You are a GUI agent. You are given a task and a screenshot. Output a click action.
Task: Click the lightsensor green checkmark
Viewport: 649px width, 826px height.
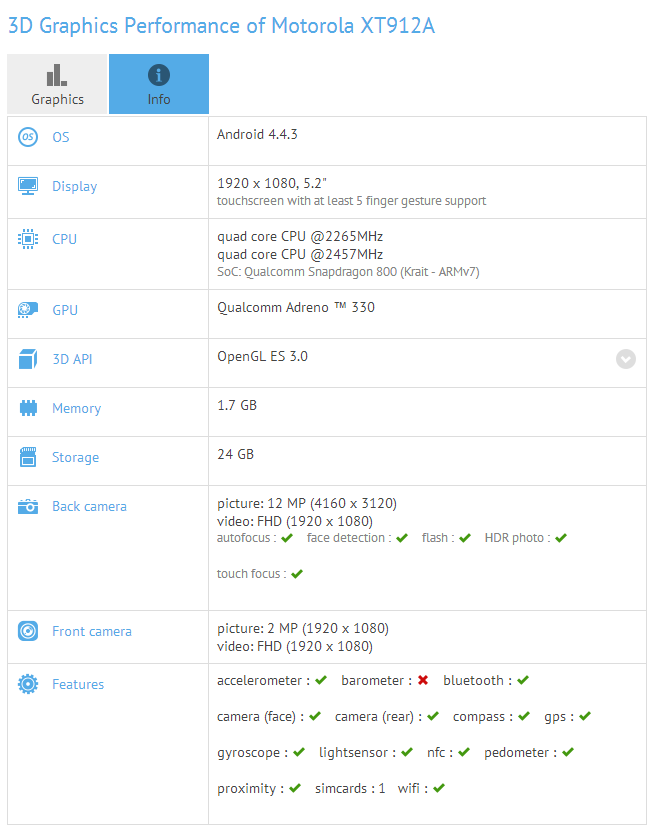[x=407, y=752]
